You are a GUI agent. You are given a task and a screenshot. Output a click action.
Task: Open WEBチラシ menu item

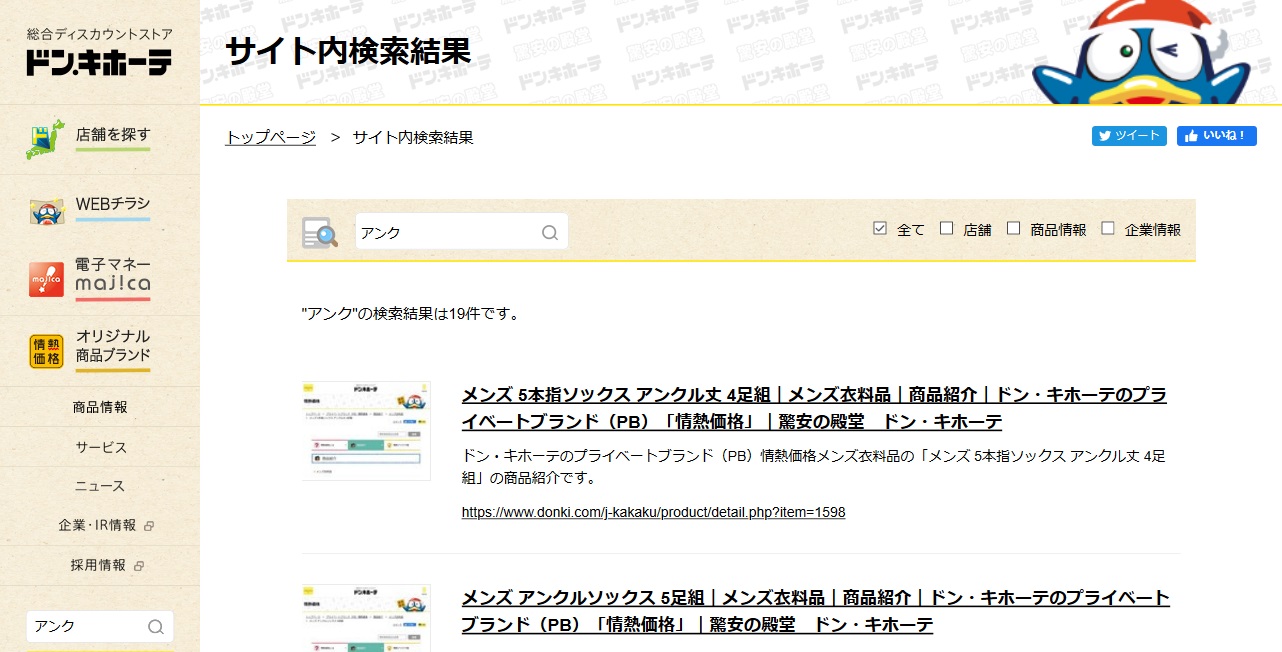100,210
